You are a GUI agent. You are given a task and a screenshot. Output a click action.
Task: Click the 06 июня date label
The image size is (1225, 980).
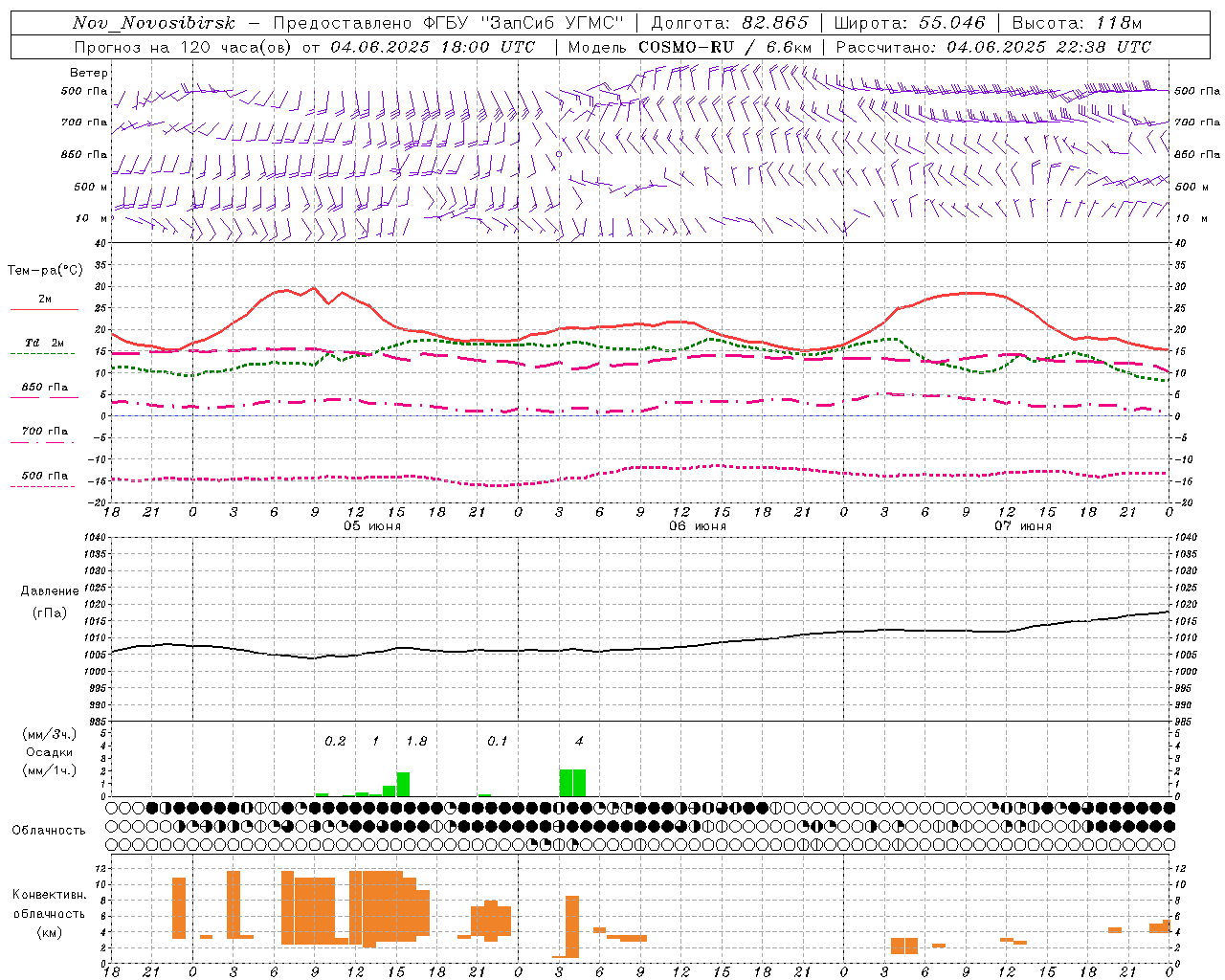tap(698, 526)
